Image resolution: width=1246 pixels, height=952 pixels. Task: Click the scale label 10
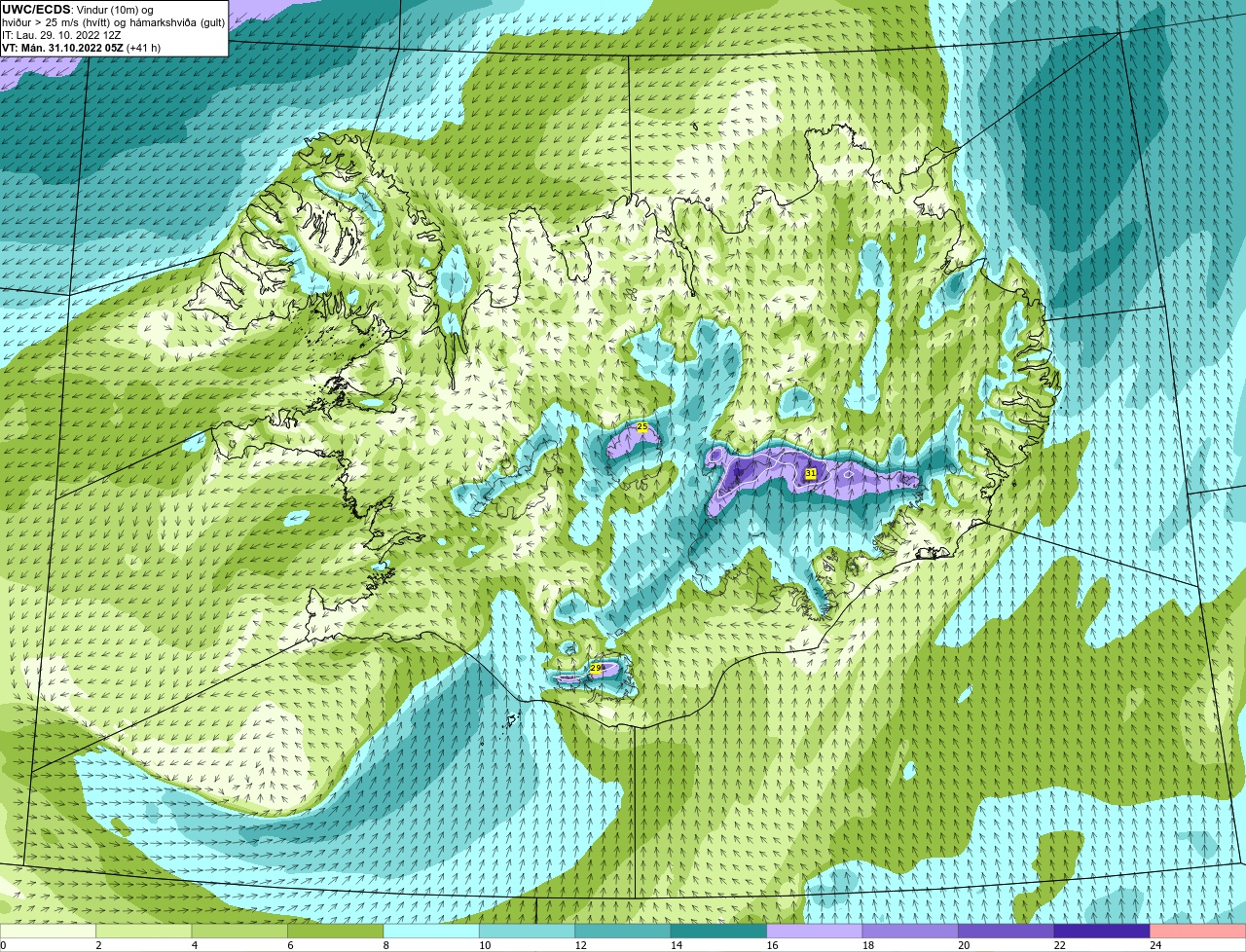(x=485, y=945)
